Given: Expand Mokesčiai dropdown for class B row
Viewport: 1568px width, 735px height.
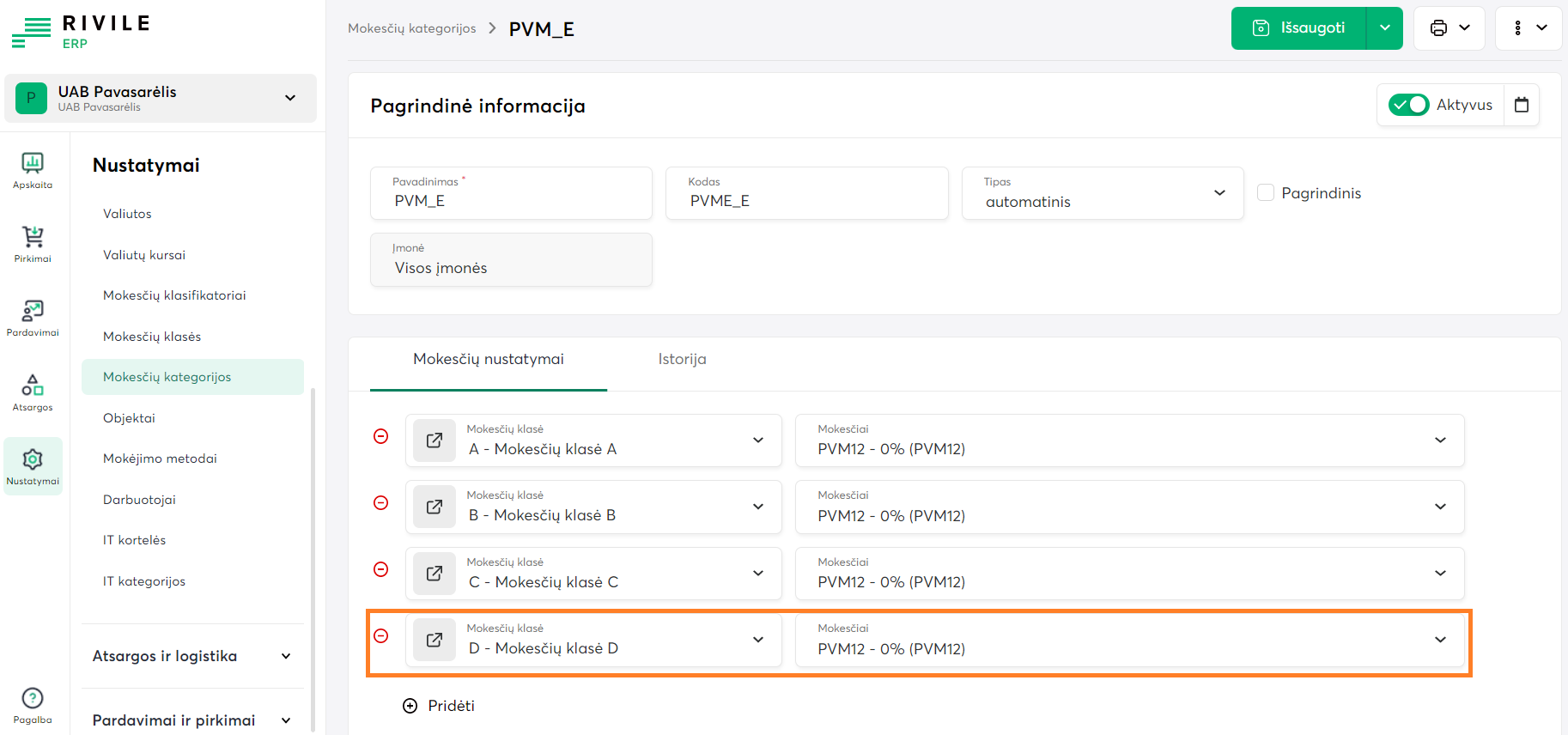Looking at the screenshot, I should [x=1440, y=507].
